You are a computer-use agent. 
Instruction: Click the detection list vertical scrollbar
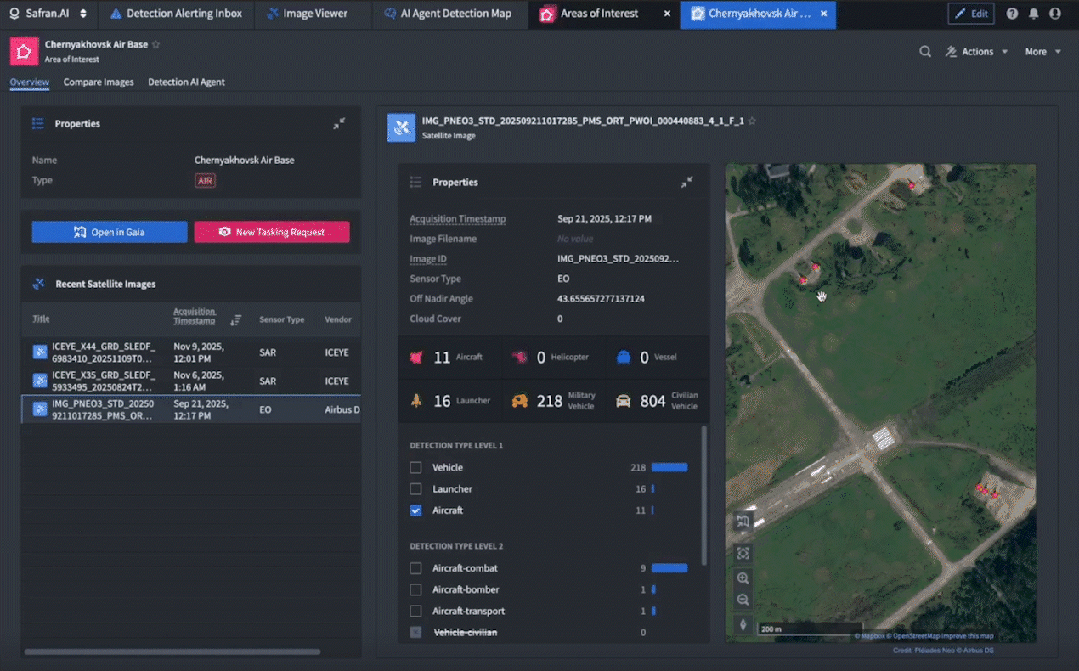coord(703,496)
